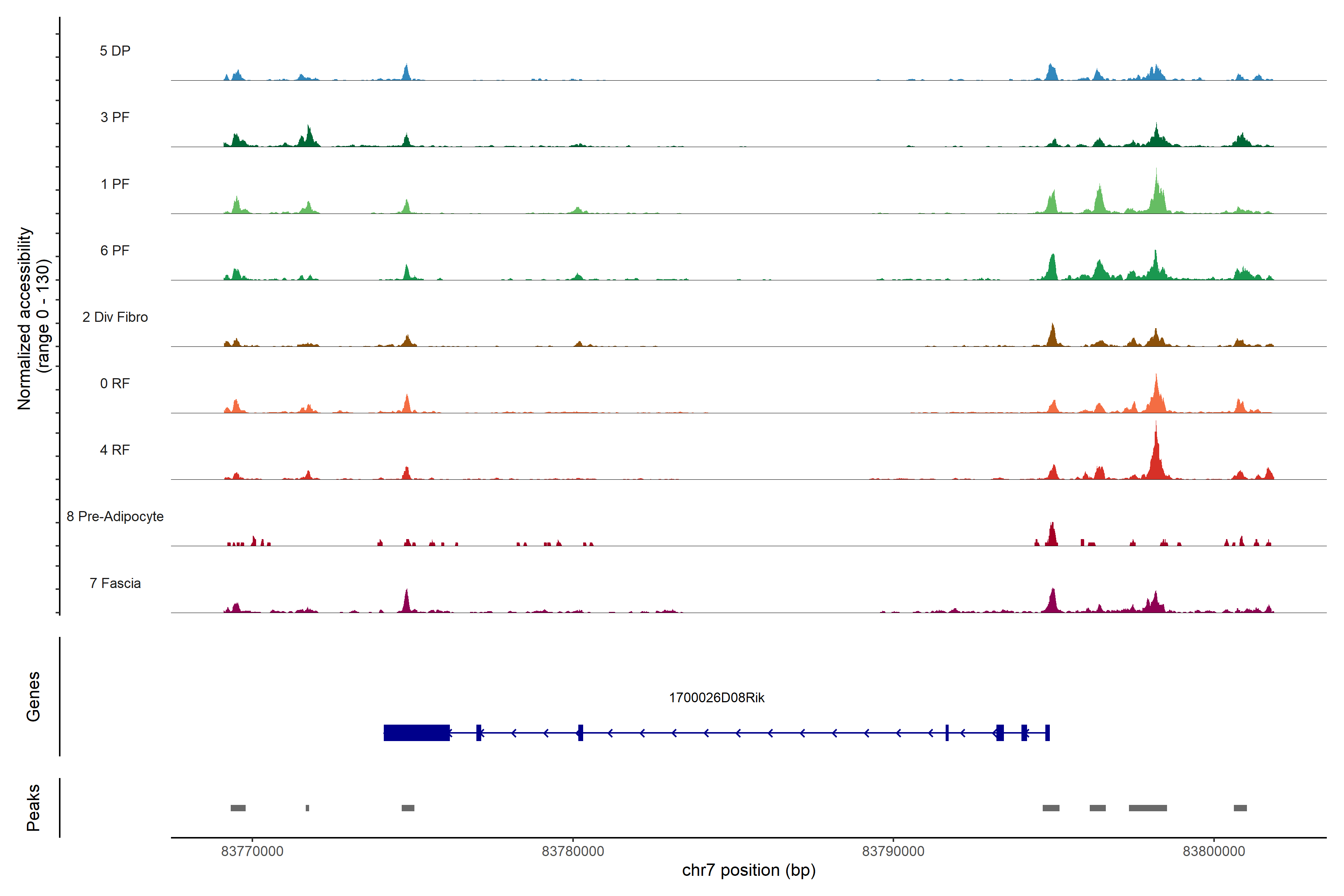Click the Genes panel label
The width and height of the screenshot is (1344, 896).
[33, 696]
